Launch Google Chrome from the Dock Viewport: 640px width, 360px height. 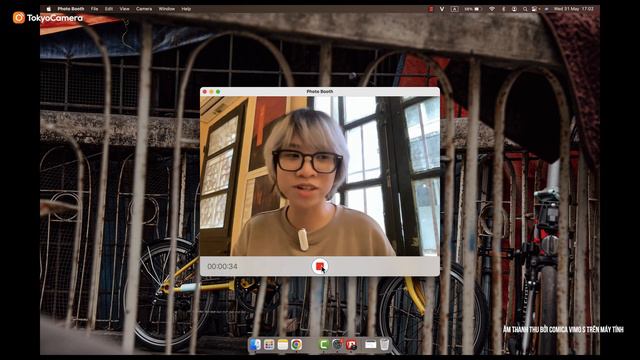point(296,344)
